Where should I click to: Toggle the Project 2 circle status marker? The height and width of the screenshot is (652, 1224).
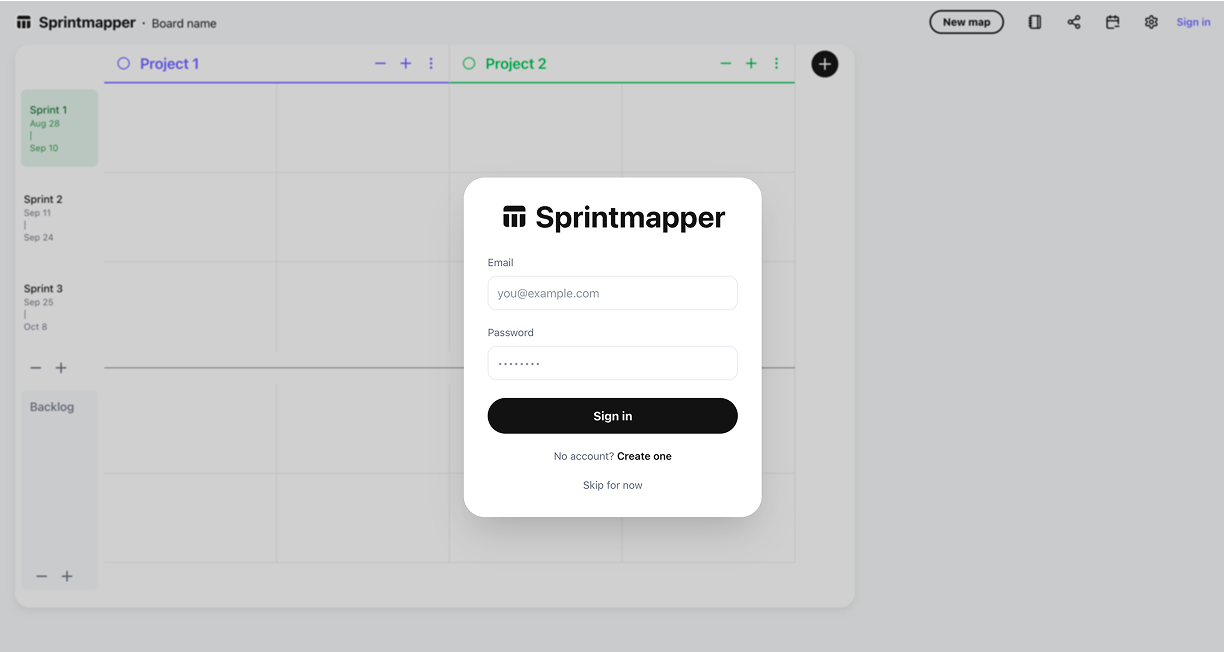click(x=469, y=63)
